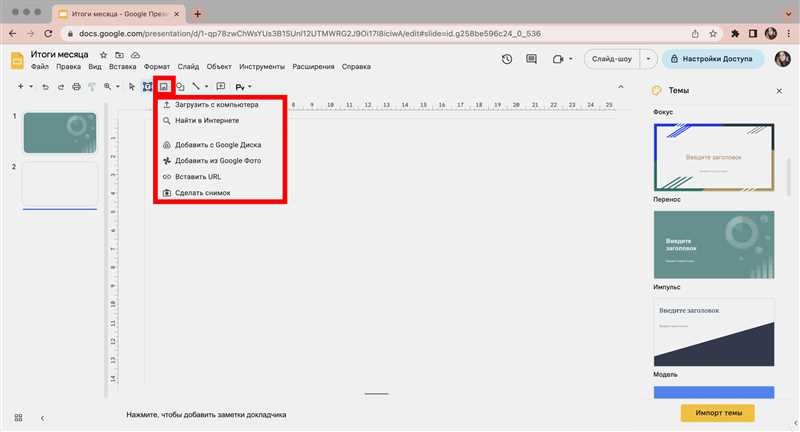Open the Ру input tools dropdown
The width and height of the screenshot is (800, 432).
(x=243, y=87)
